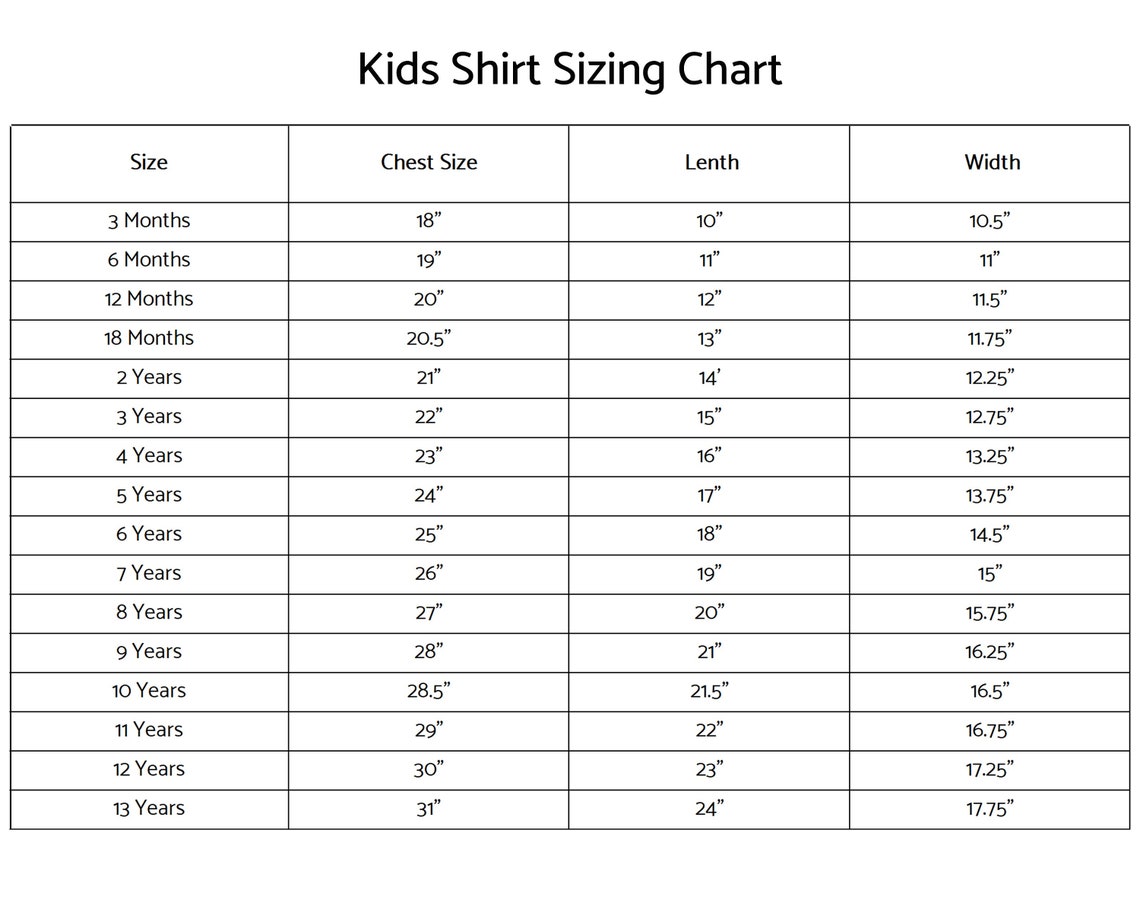The width and height of the screenshot is (1140, 912).
Task: Select the 13 Years size row label
Action: [x=149, y=808]
